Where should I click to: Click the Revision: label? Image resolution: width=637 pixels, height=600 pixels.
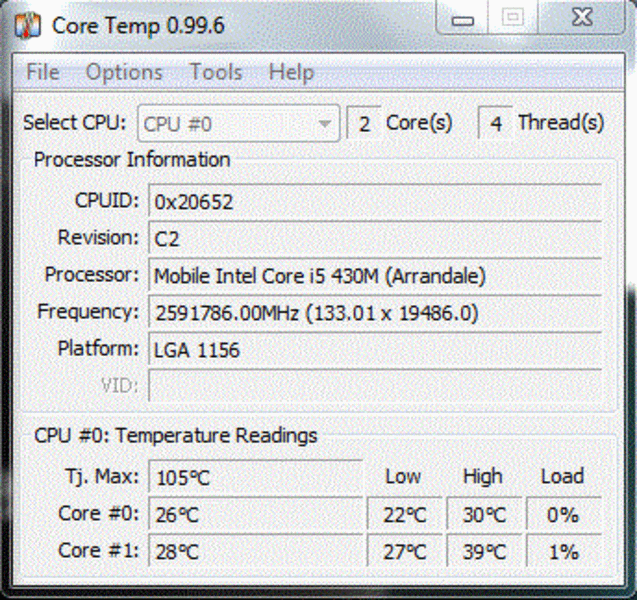pos(98,237)
